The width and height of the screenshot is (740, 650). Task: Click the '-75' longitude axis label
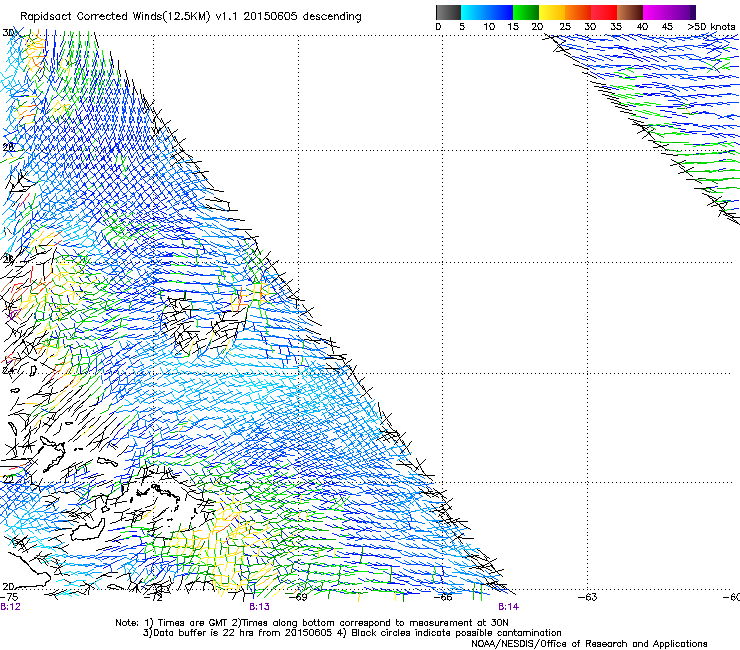[9, 597]
